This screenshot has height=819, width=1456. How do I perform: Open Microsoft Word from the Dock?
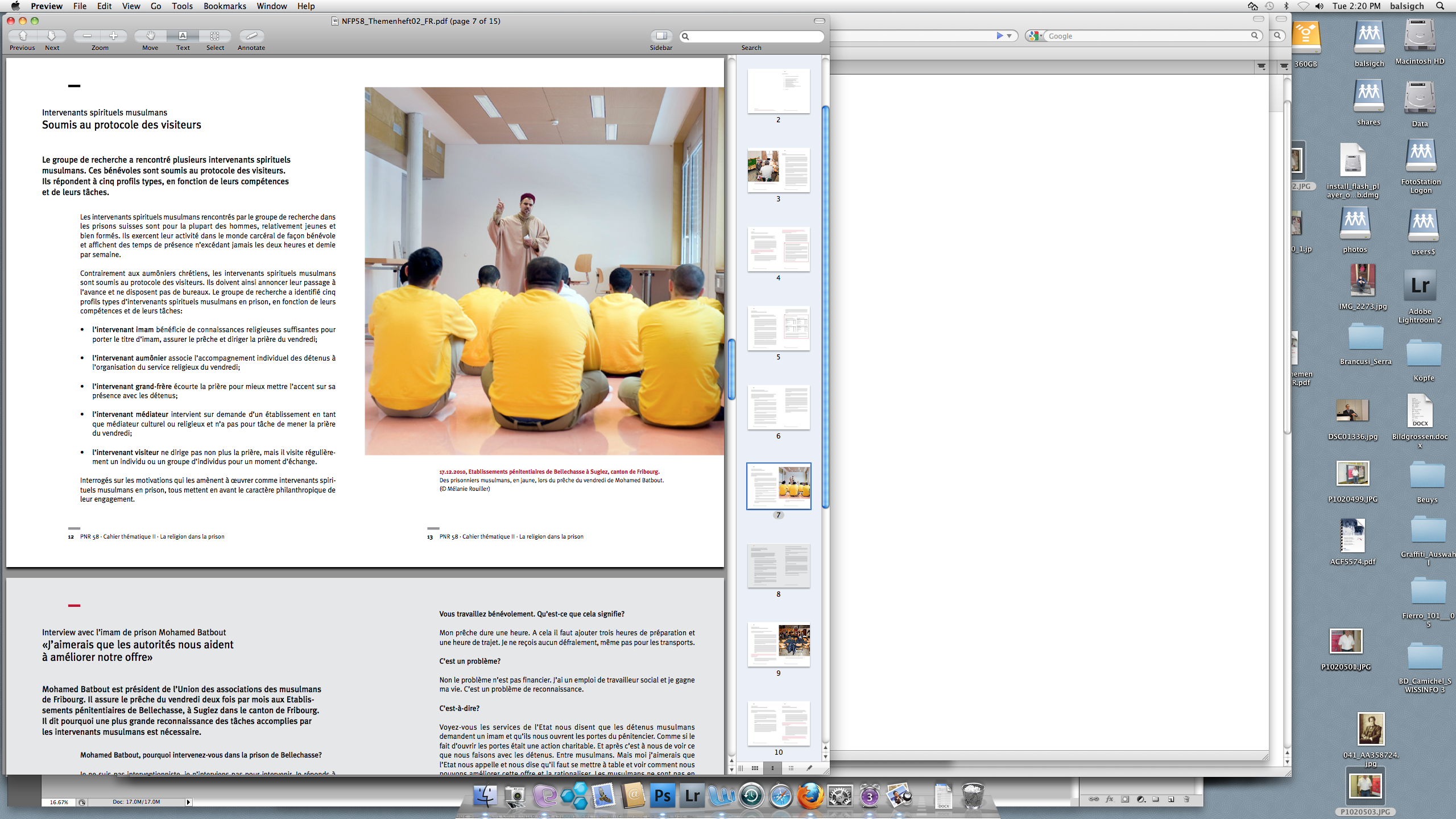[x=722, y=796]
